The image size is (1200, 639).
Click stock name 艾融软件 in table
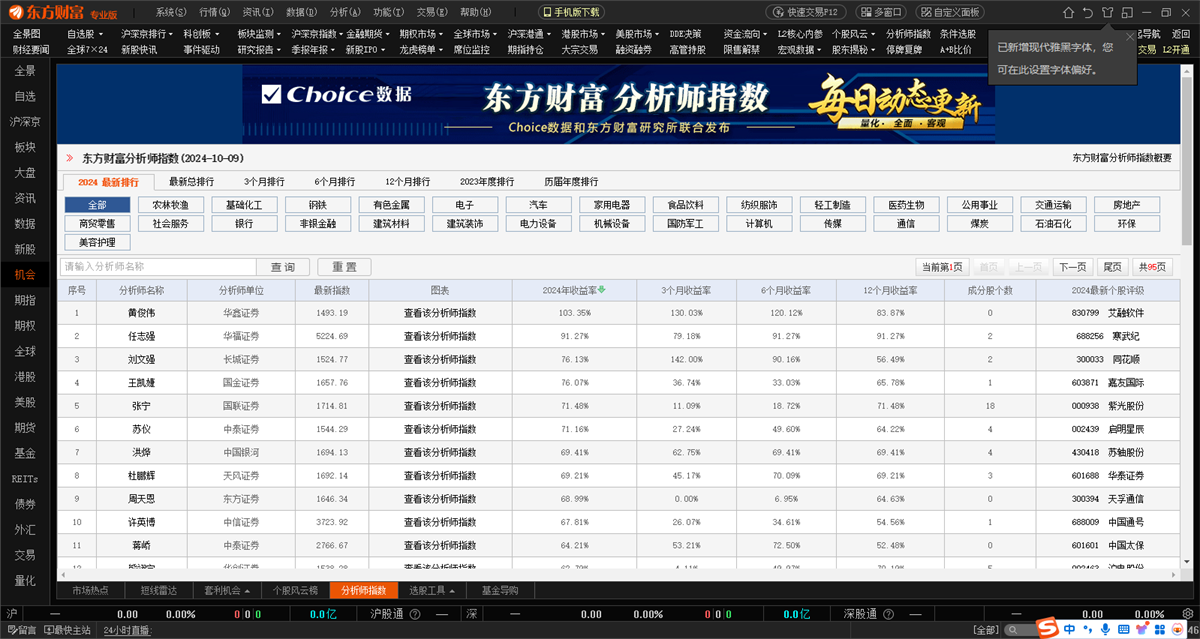pos(1128,312)
